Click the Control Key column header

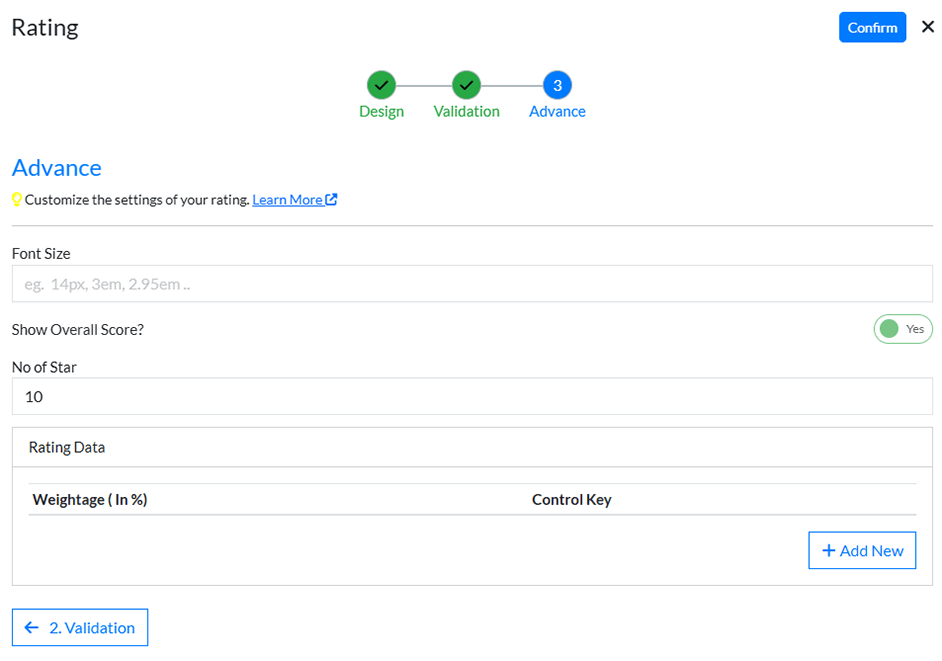571,500
